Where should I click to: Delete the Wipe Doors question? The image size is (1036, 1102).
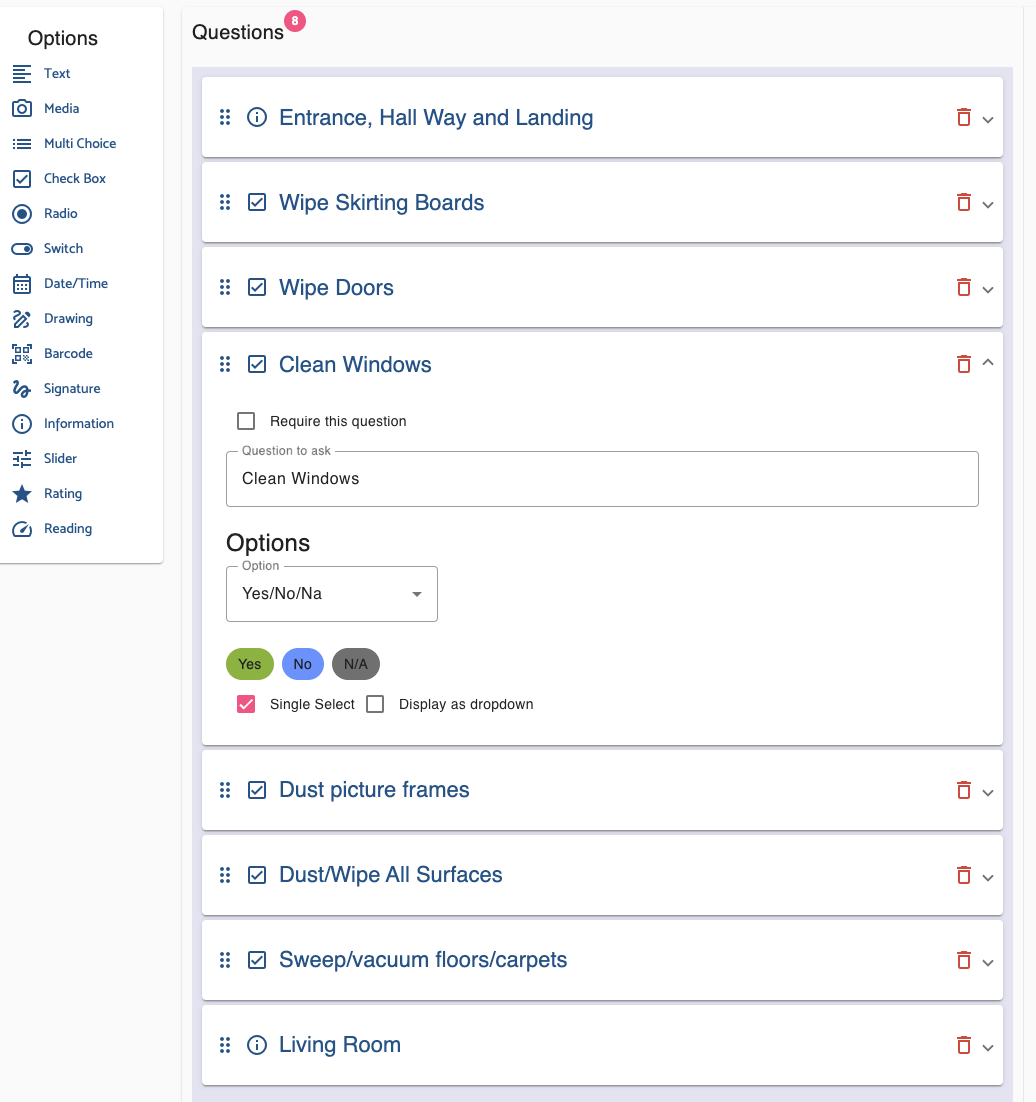963,287
